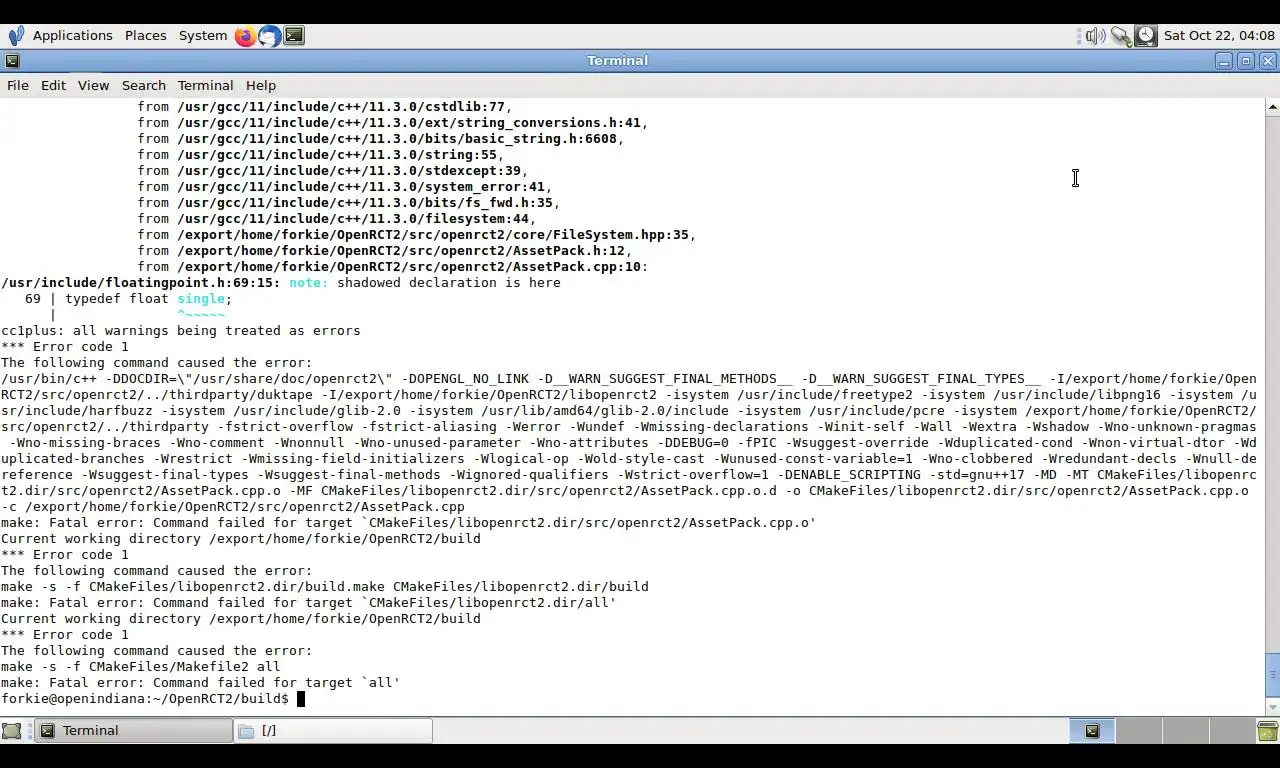Screen dimensions: 1280x768
Task: Open the volume control speaker icon
Action: pos(1095,36)
